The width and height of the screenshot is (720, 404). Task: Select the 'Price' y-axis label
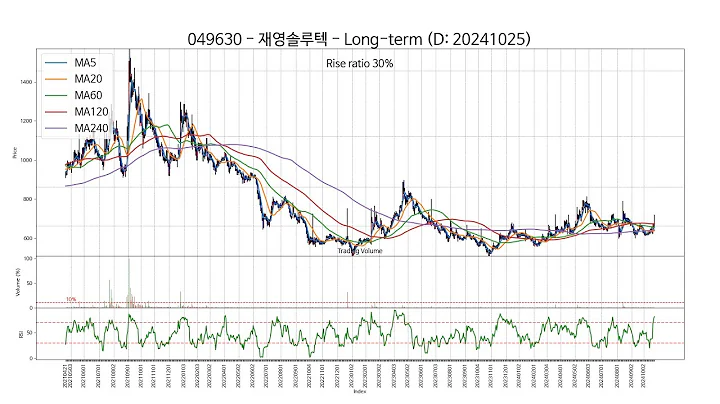pyautogui.click(x=14, y=153)
